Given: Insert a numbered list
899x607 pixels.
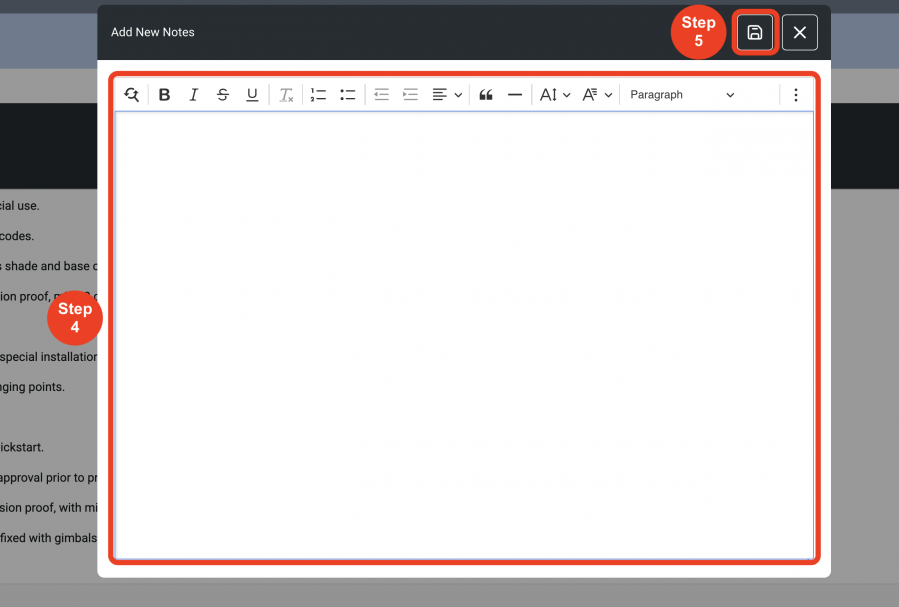Looking at the screenshot, I should [x=318, y=95].
